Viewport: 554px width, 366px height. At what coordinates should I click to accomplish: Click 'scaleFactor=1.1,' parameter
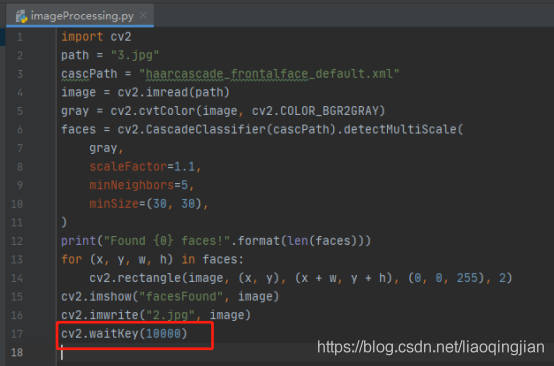point(145,167)
